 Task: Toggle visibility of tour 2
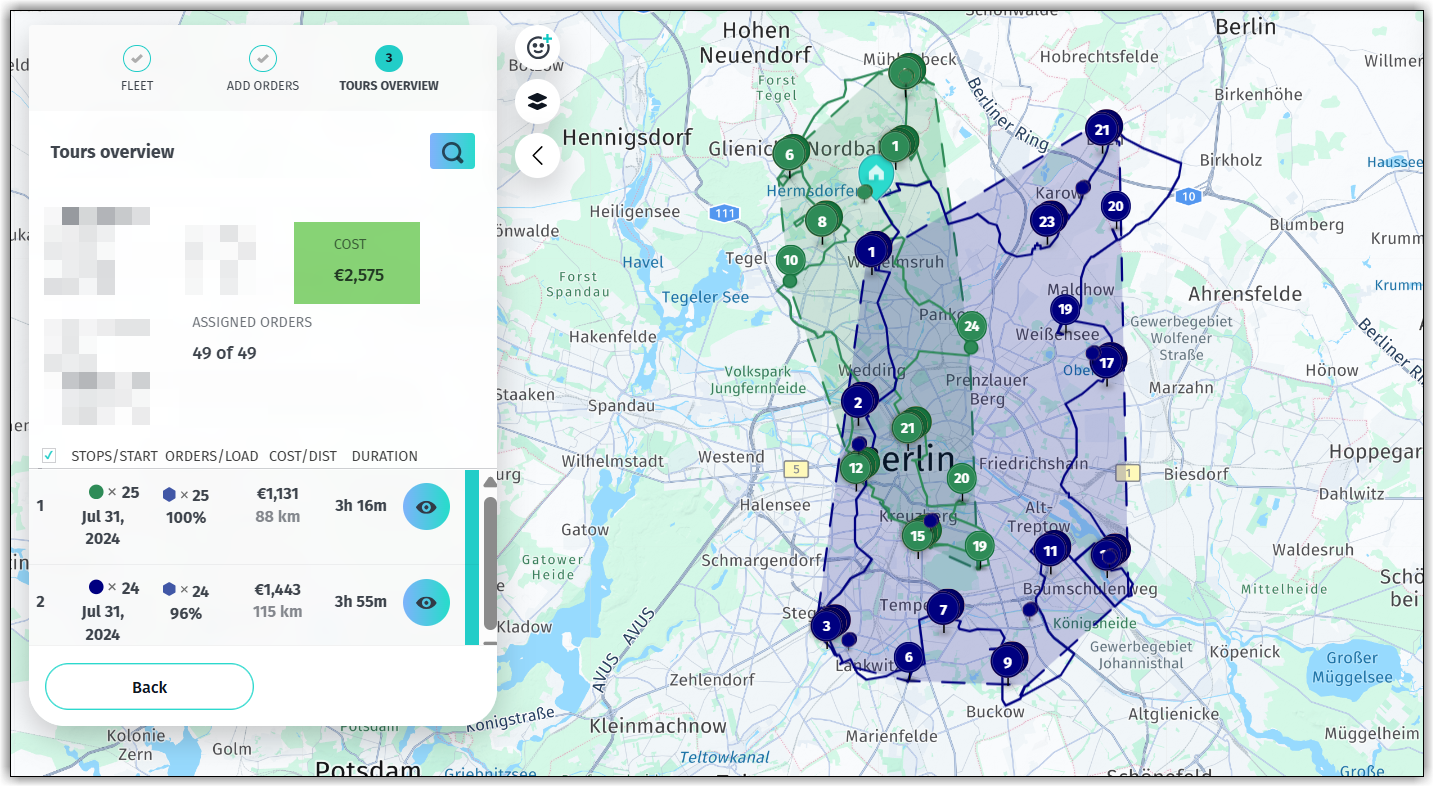(x=426, y=603)
